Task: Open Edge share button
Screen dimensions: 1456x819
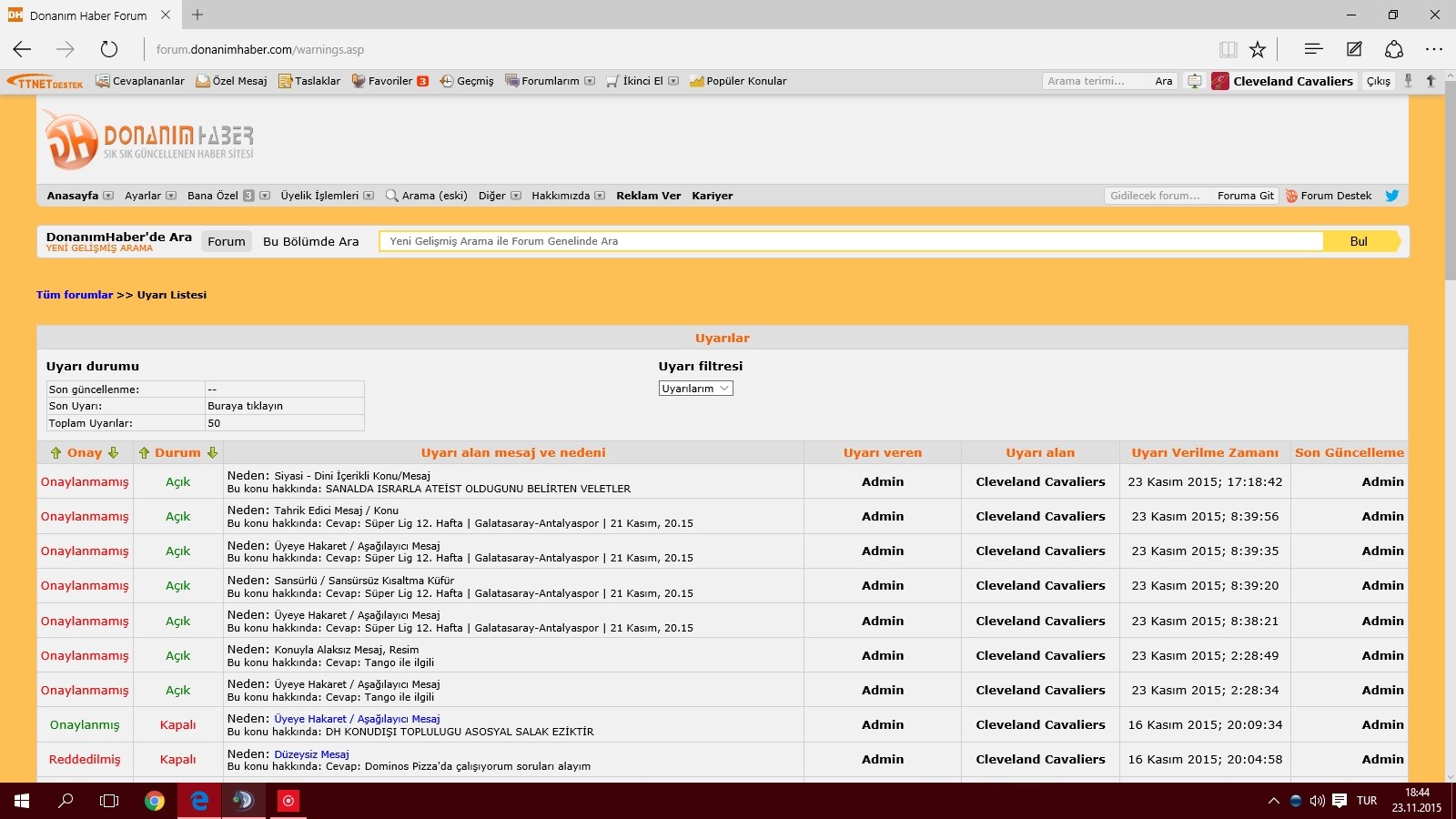Action: (x=1394, y=49)
